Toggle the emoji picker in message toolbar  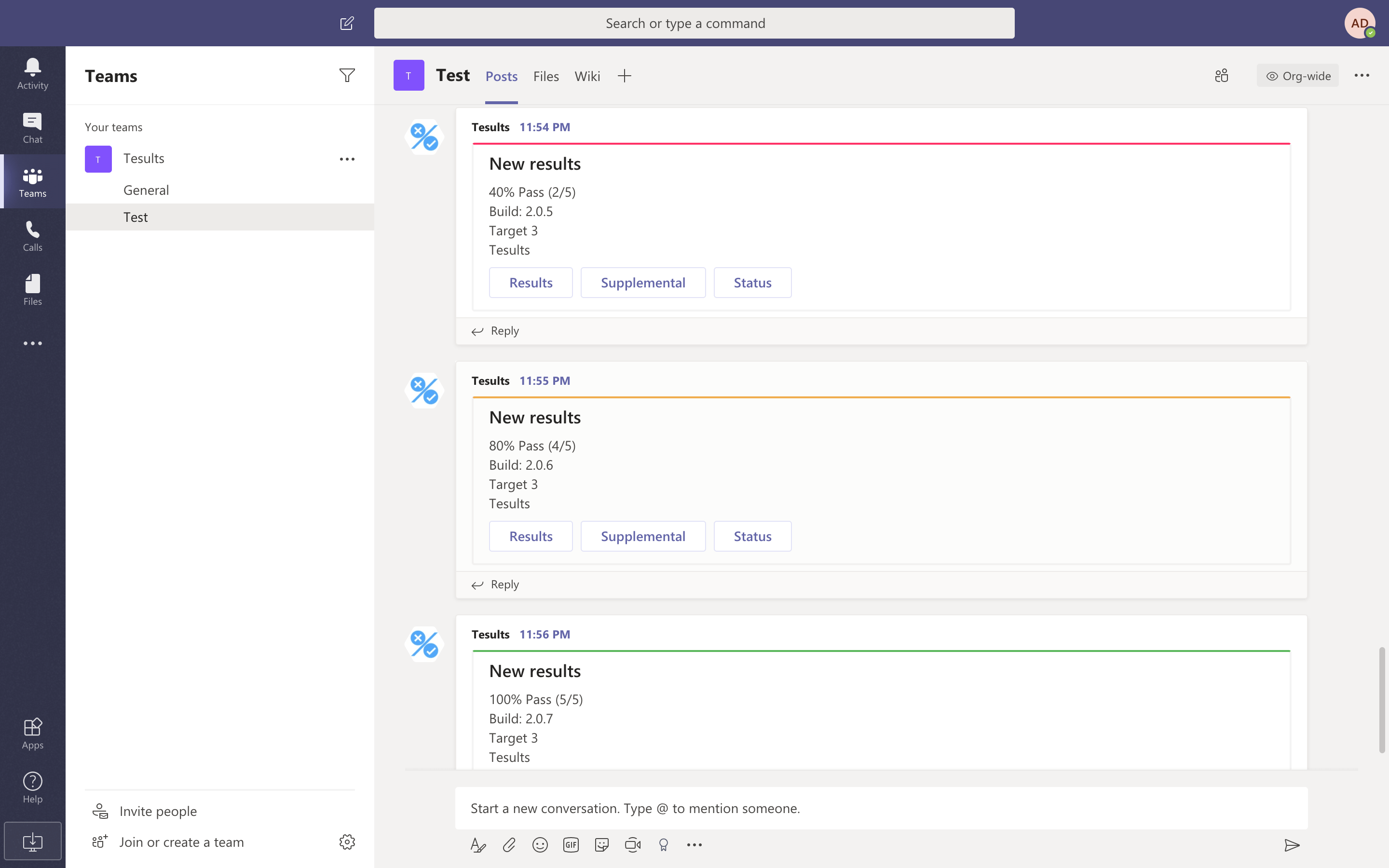pos(539,844)
